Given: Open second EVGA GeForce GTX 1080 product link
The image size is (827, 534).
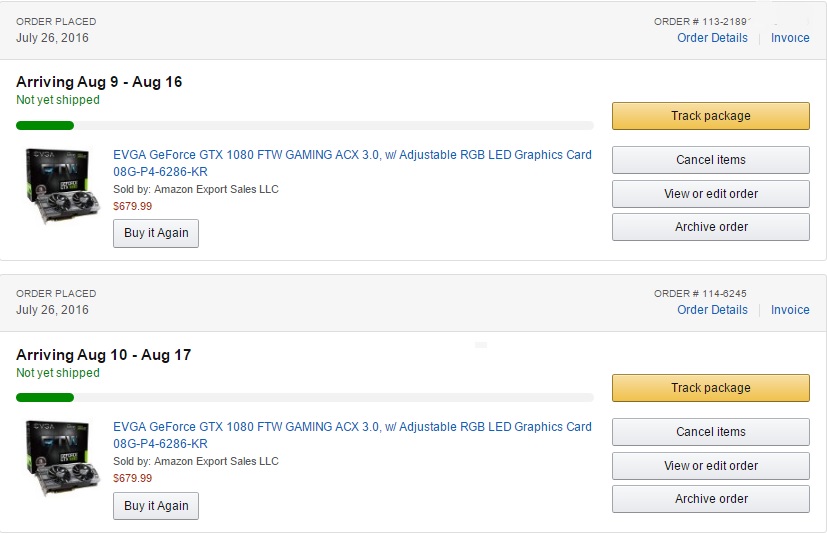Looking at the screenshot, I should 352,435.
